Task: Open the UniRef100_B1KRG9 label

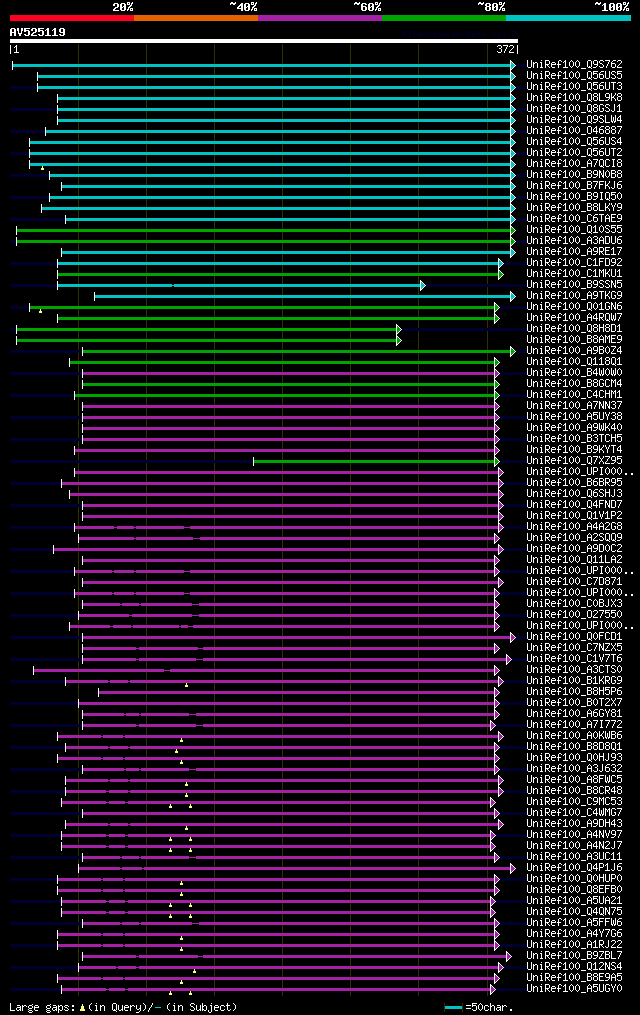Action: coord(575,681)
